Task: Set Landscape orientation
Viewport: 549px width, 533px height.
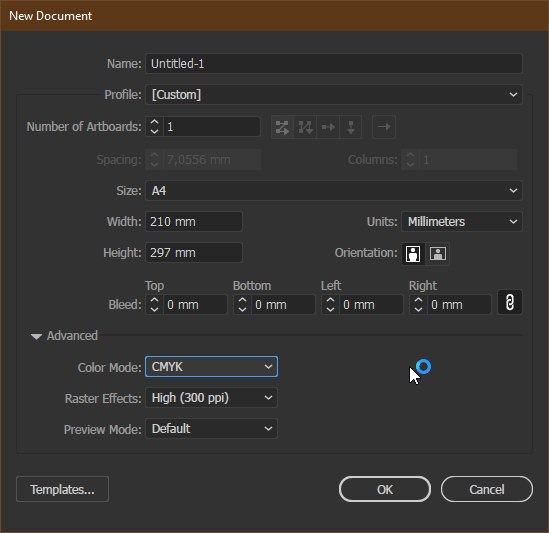Action: click(x=438, y=253)
